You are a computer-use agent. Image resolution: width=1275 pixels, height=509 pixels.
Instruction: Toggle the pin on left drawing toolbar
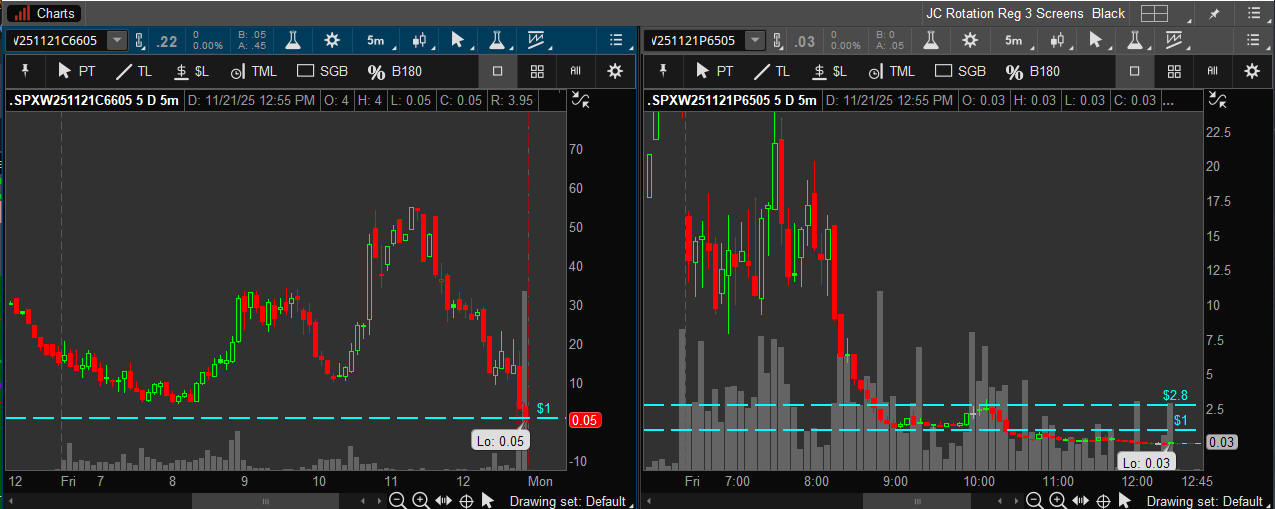click(x=26, y=71)
